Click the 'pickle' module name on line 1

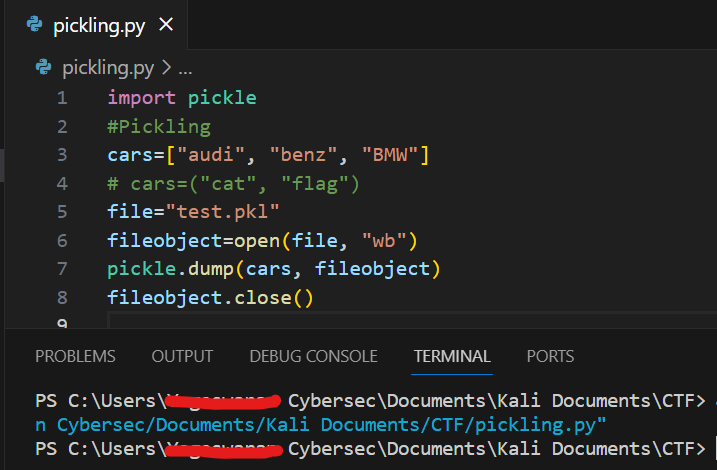pos(222,98)
